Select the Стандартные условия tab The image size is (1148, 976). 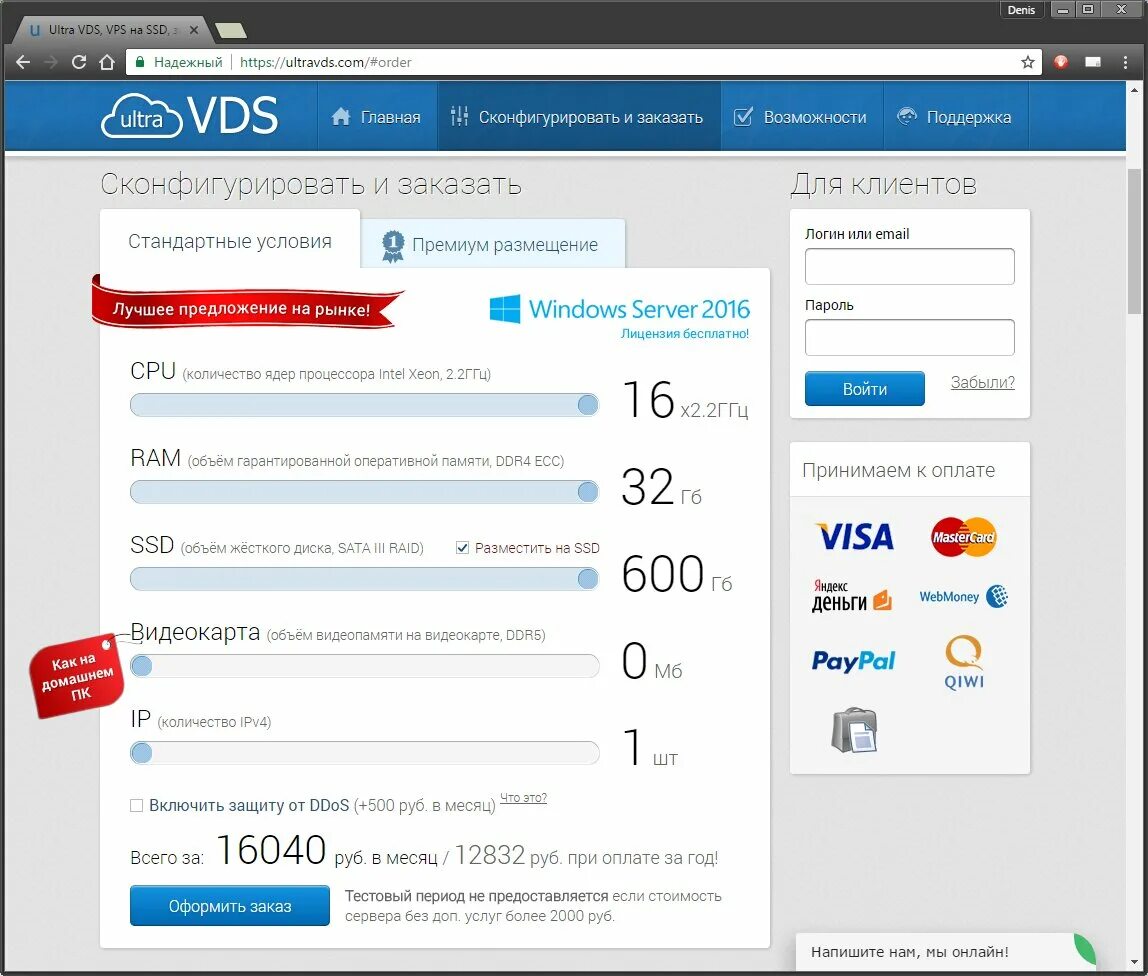pyautogui.click(x=230, y=241)
